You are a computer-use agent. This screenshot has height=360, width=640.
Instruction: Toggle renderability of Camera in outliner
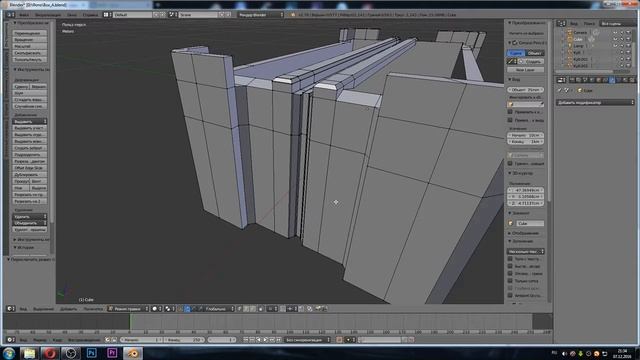tap(628, 33)
